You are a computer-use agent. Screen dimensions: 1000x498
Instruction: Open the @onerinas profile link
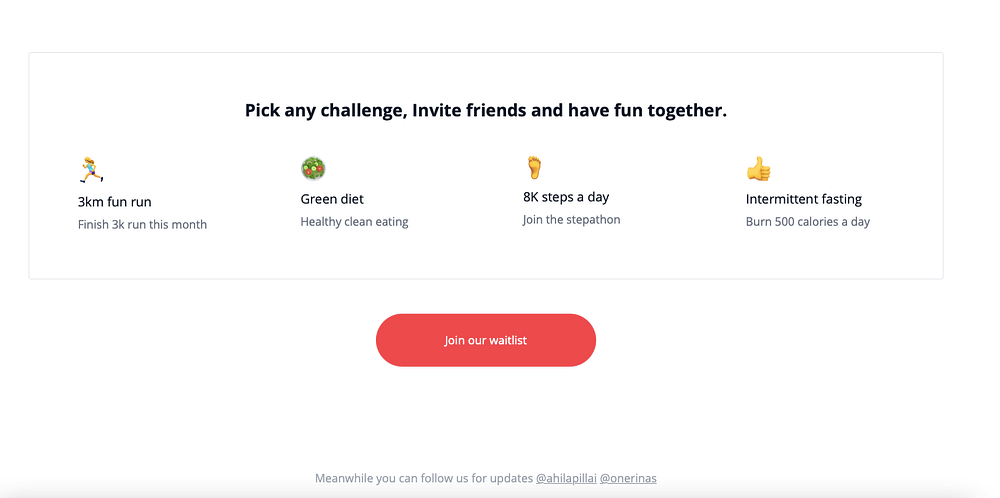click(628, 478)
